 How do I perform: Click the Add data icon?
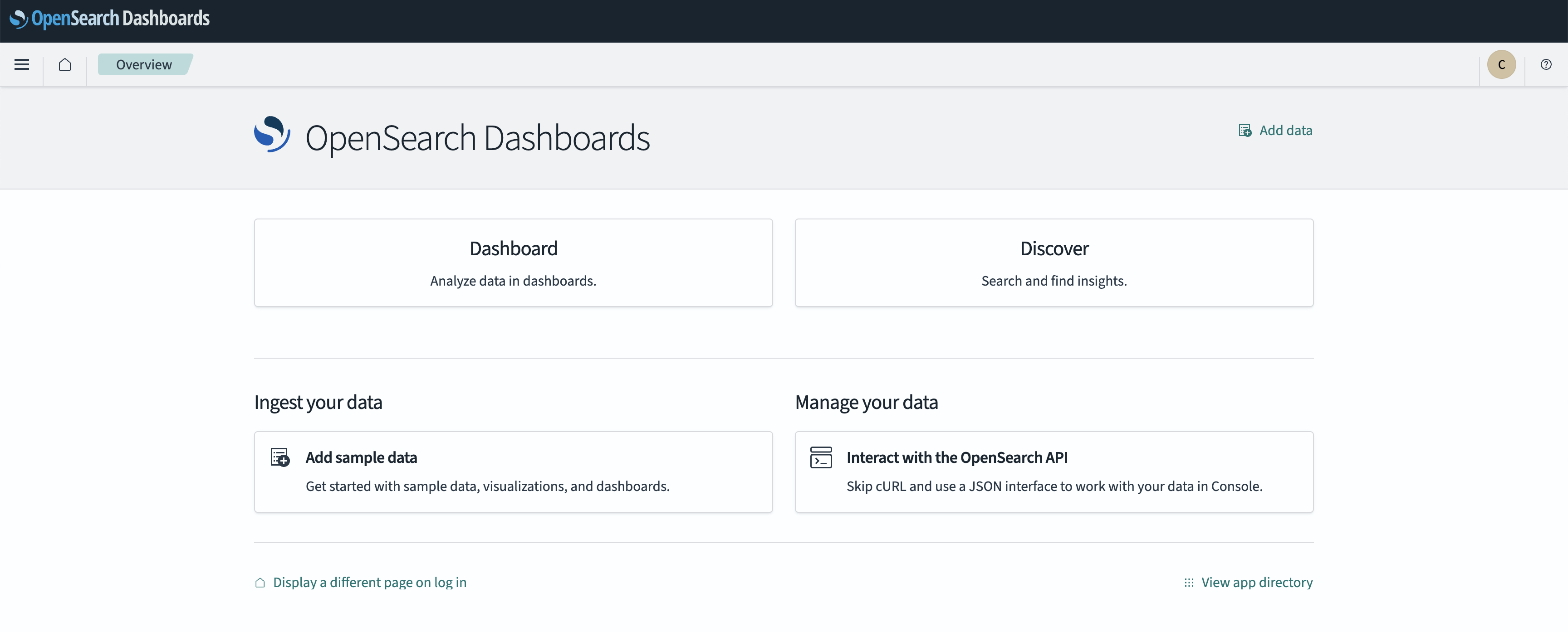pyautogui.click(x=1245, y=131)
